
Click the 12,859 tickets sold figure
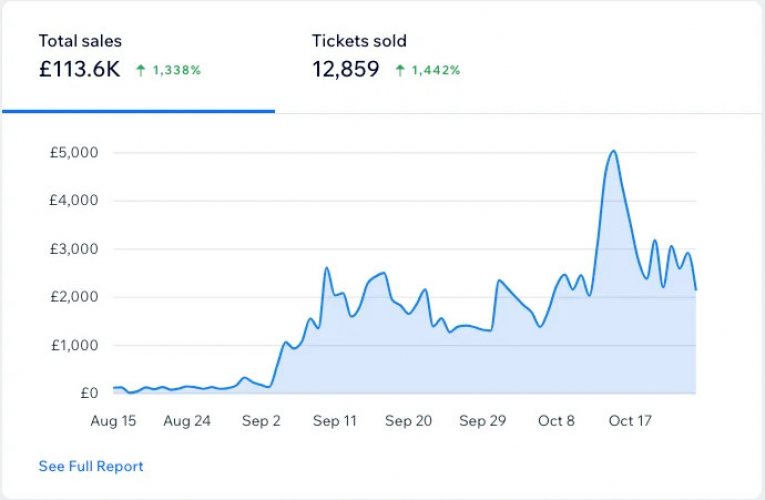pyautogui.click(x=346, y=69)
